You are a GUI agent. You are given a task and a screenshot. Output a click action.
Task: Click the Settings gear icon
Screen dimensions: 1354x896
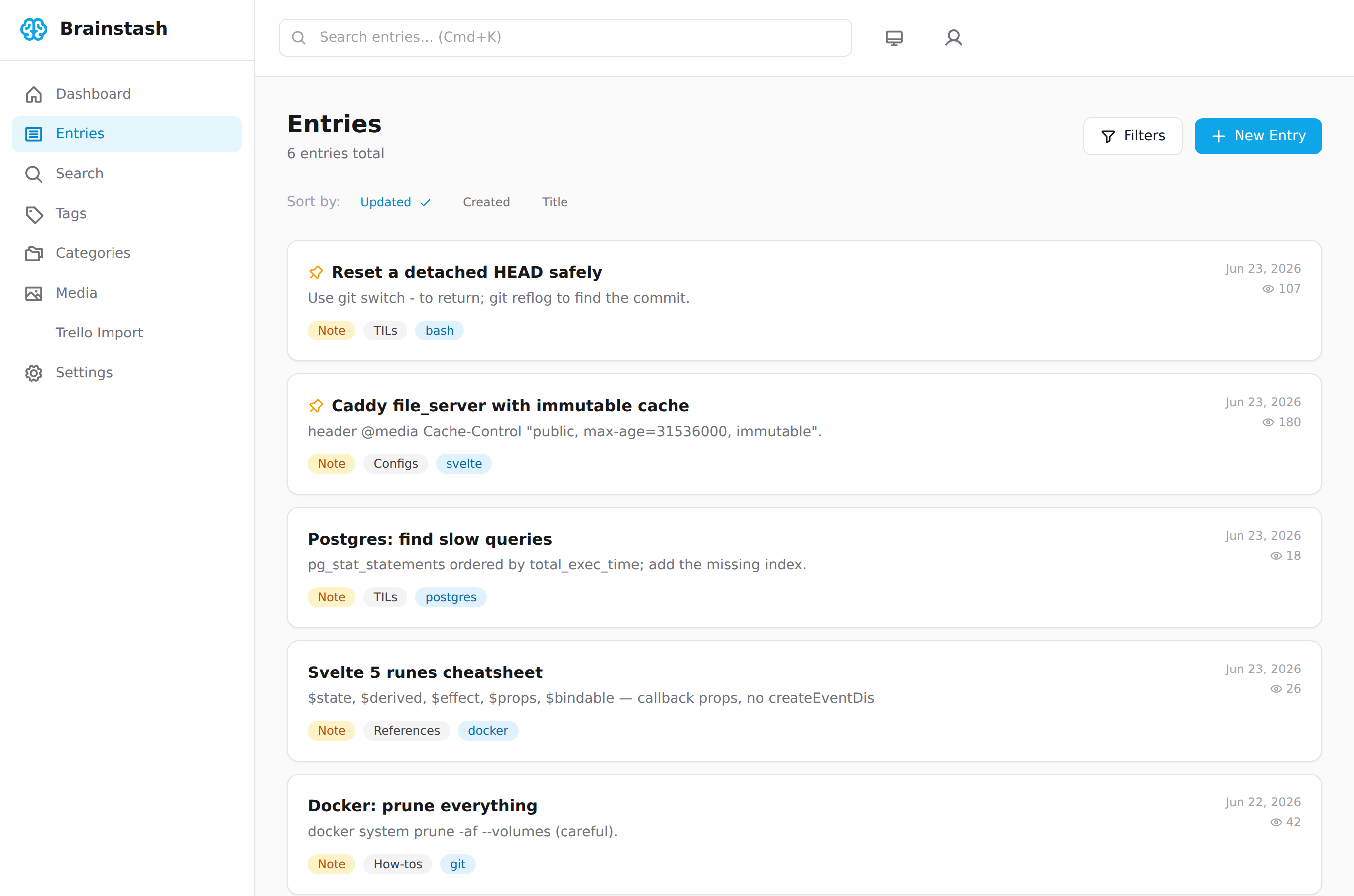34,373
